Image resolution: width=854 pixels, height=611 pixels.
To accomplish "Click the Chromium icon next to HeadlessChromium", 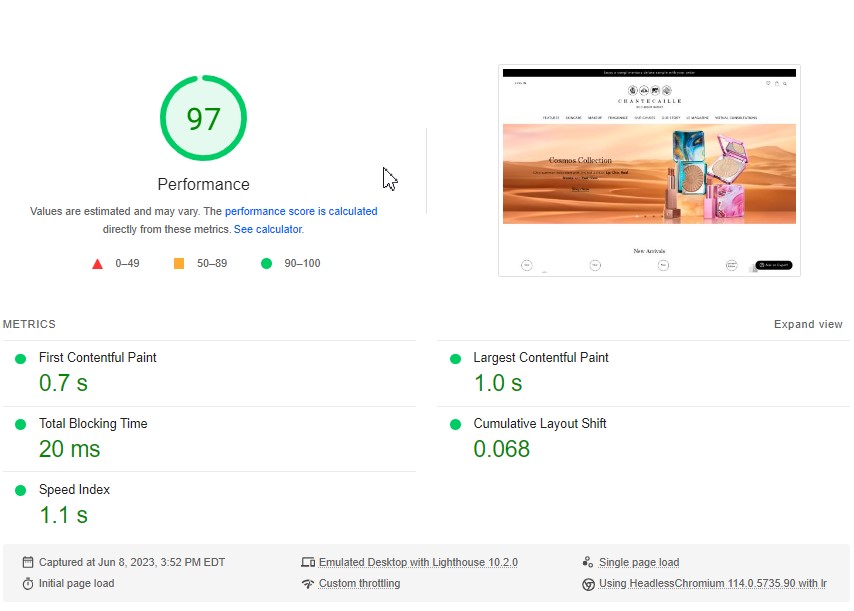I will (589, 583).
